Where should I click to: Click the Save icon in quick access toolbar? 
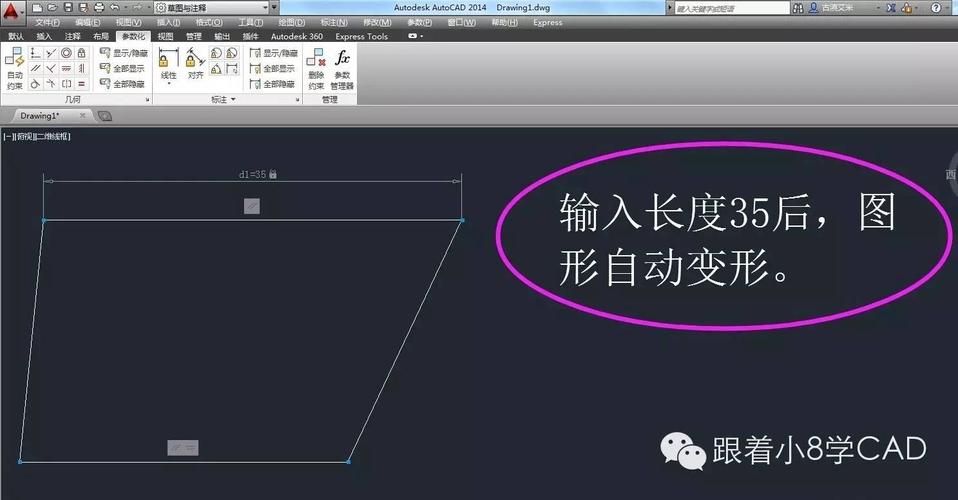point(68,8)
